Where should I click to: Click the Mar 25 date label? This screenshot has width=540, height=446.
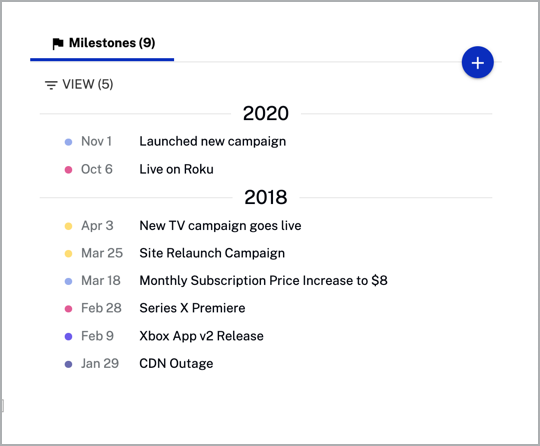coord(102,253)
